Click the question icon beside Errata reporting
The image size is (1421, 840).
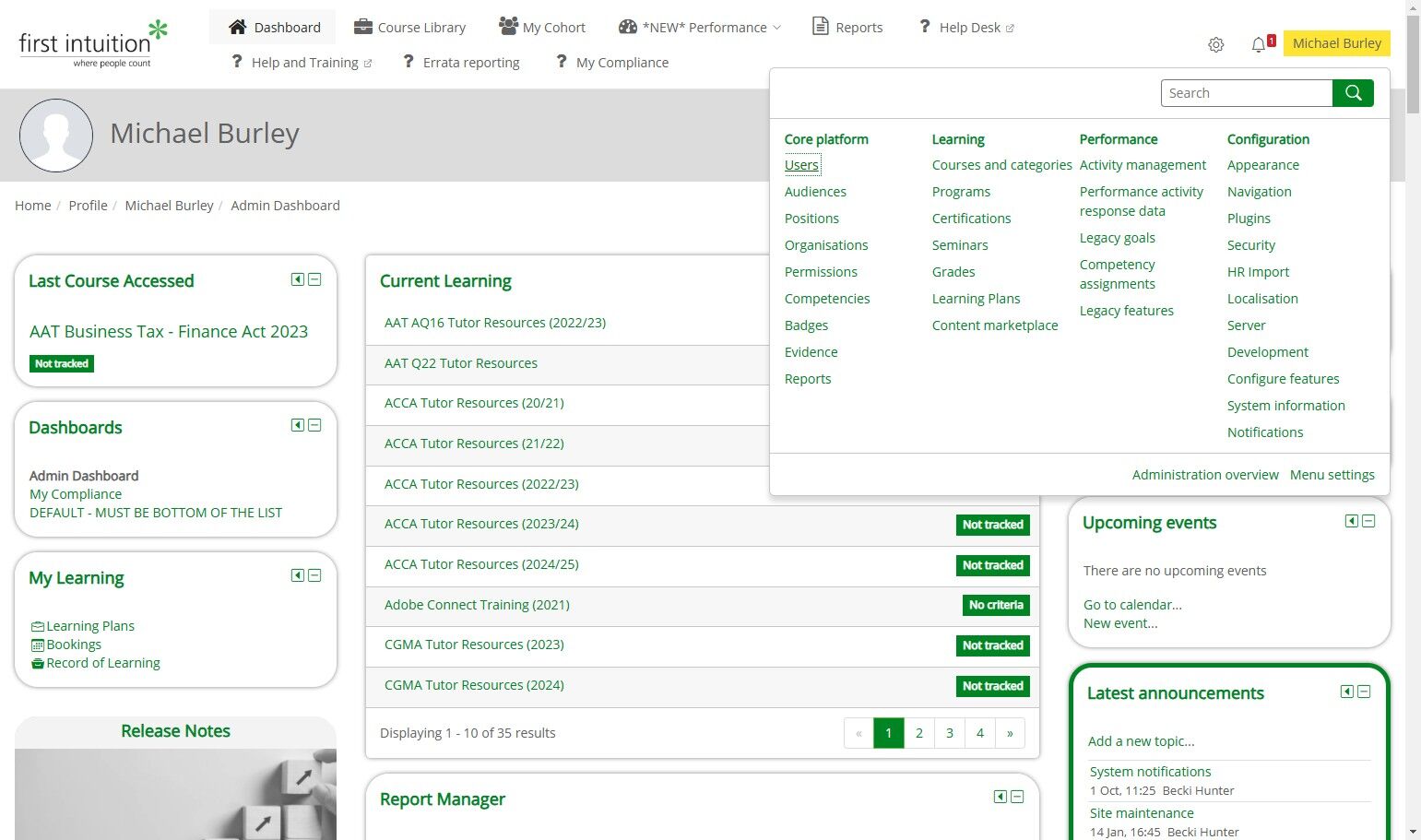[409, 62]
